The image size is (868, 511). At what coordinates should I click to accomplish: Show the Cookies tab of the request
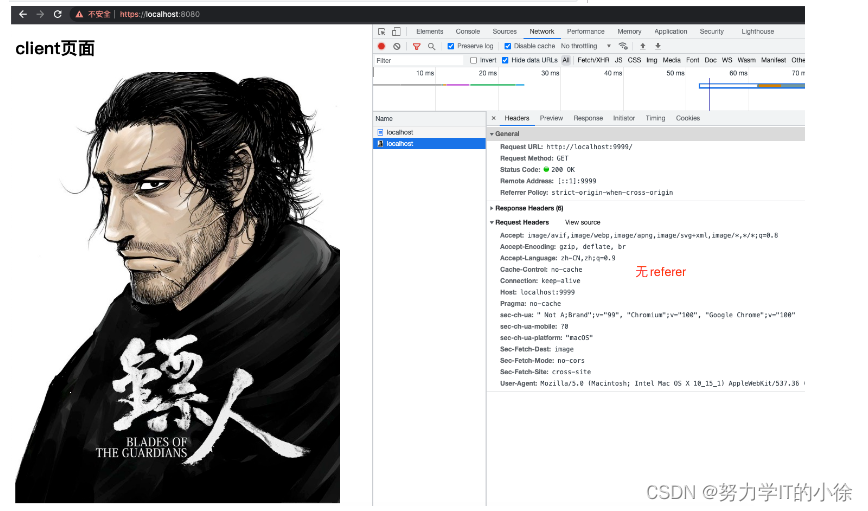pos(688,118)
